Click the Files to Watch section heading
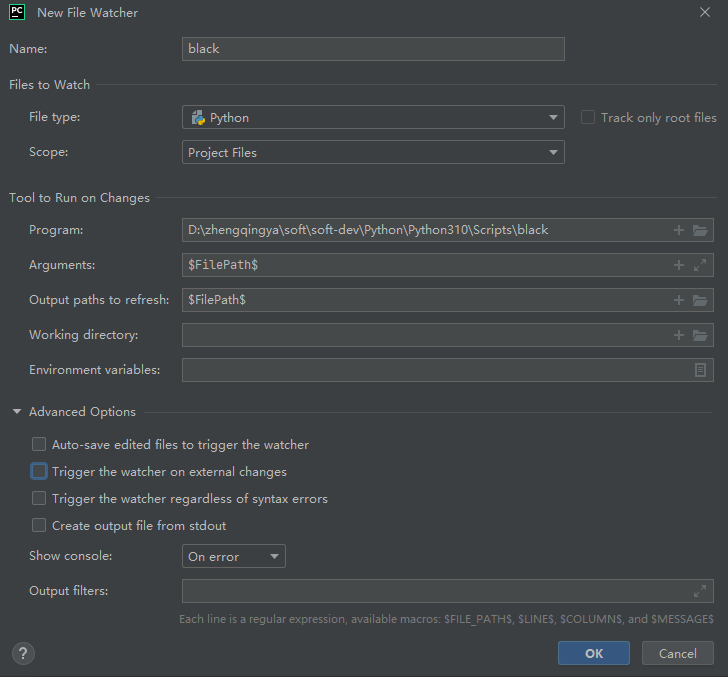The image size is (728, 677). pos(50,85)
